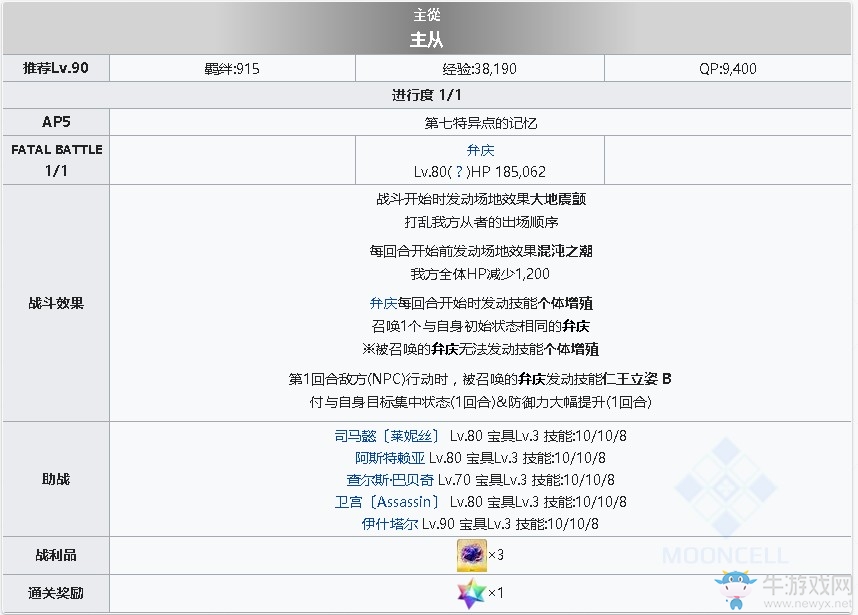This screenshot has height=615, width=858.
Task: Select 伊什塔尔 Lv.90 宝具Lv.3 stats text
Action: [x=510, y=524]
